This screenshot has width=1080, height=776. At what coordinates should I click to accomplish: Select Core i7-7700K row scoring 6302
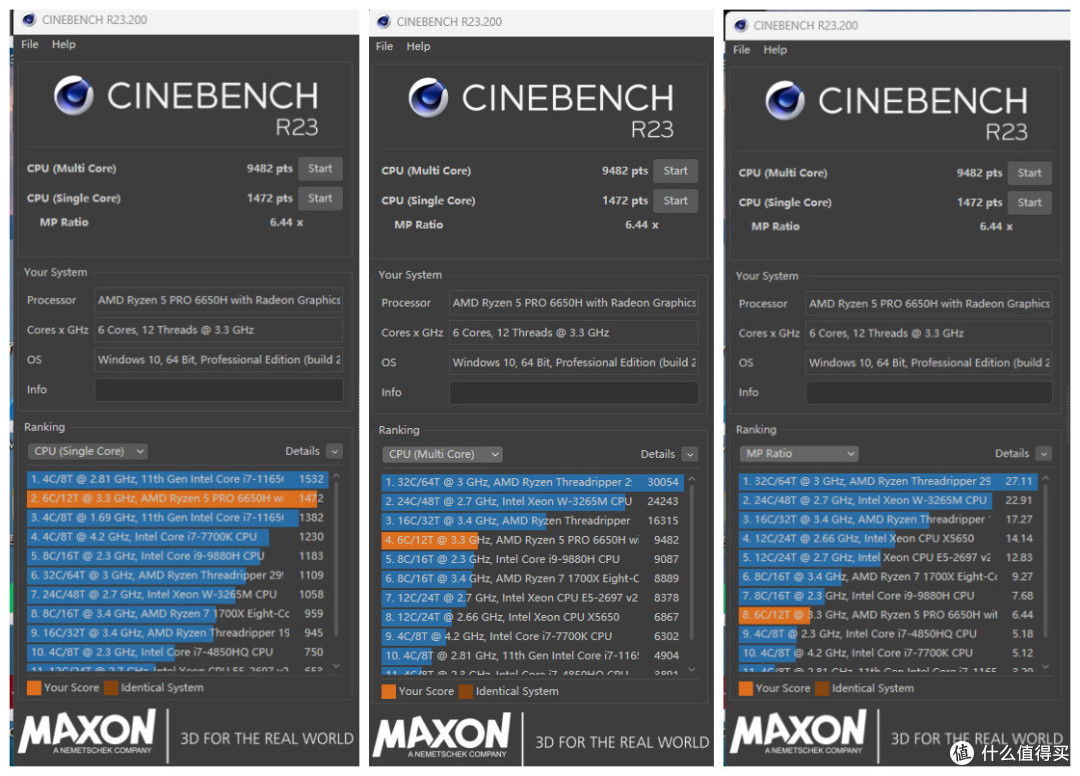tap(532, 636)
